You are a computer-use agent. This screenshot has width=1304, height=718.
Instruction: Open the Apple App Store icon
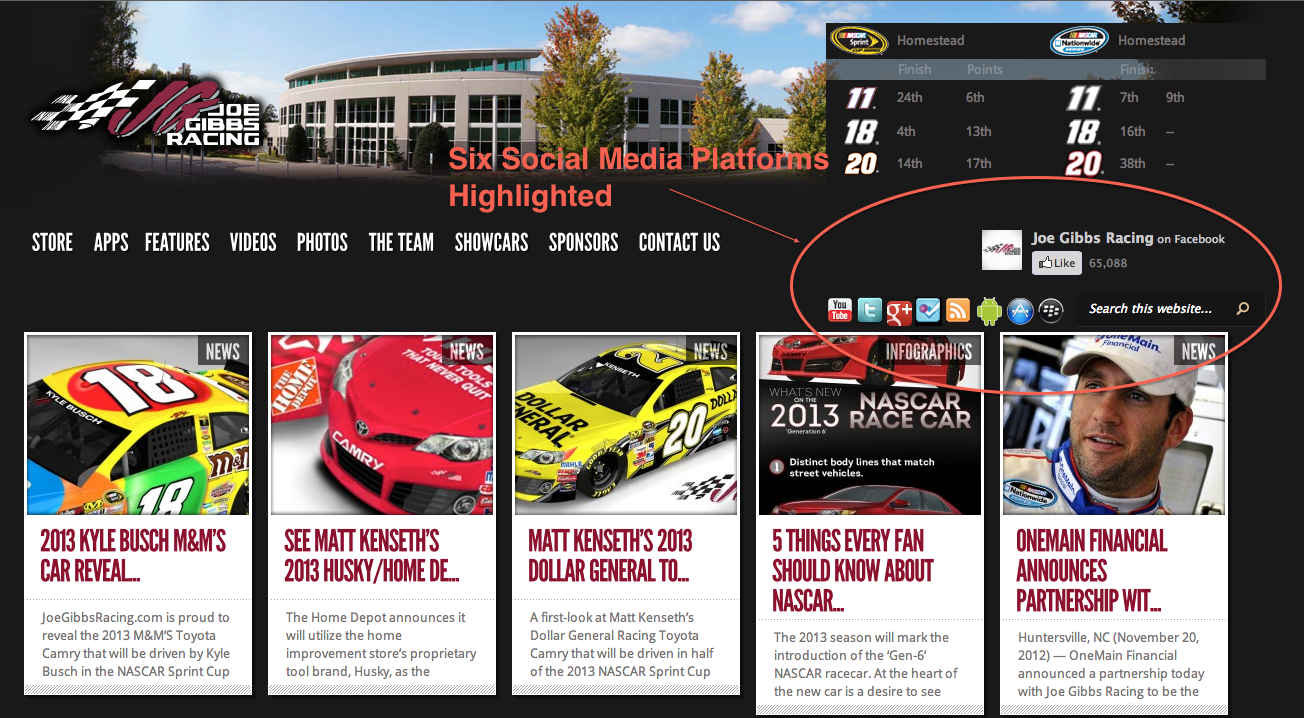[1019, 310]
